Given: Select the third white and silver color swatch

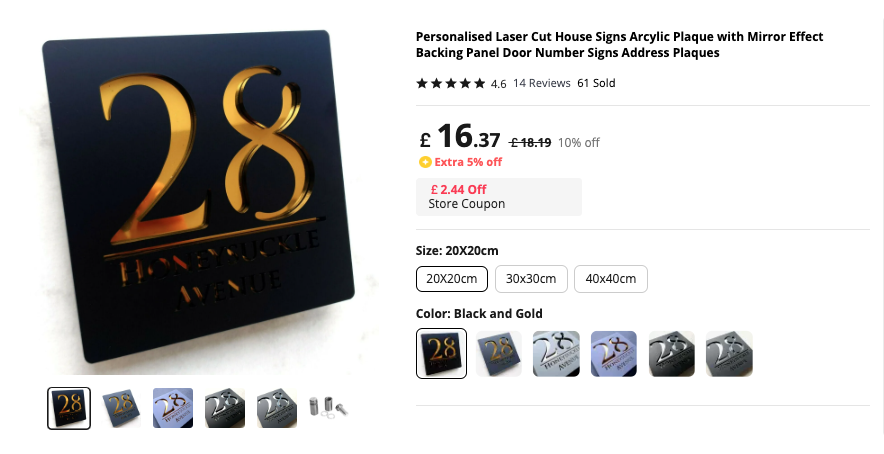Looking at the screenshot, I should (x=556, y=354).
